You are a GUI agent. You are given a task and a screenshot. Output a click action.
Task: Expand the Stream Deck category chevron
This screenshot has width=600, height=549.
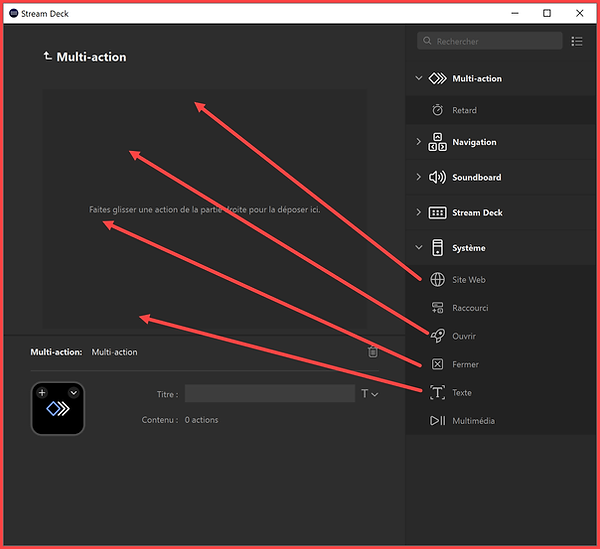[x=419, y=212]
